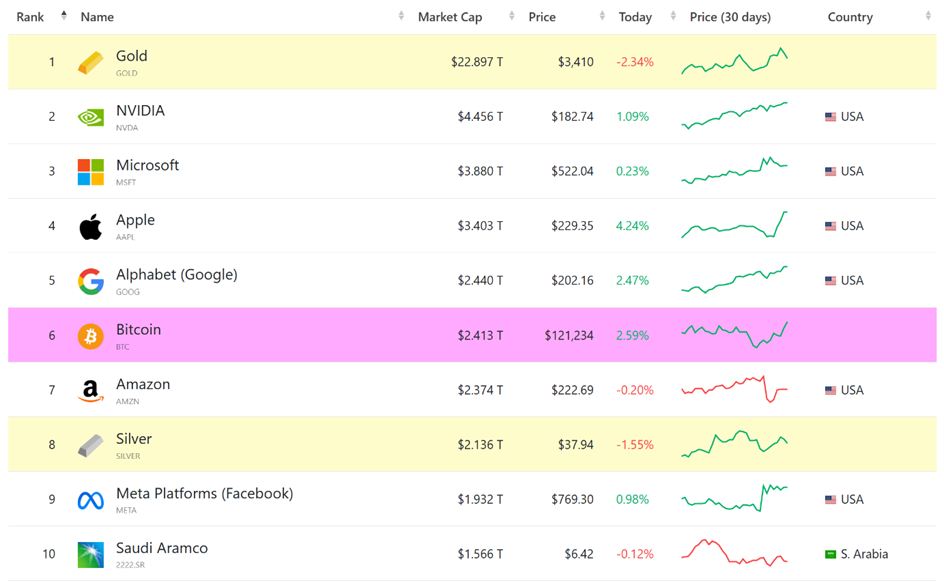Image resolution: width=944 pixels, height=583 pixels.
Task: Click Saudi Aramco's 30-day price chart
Action: click(x=734, y=553)
